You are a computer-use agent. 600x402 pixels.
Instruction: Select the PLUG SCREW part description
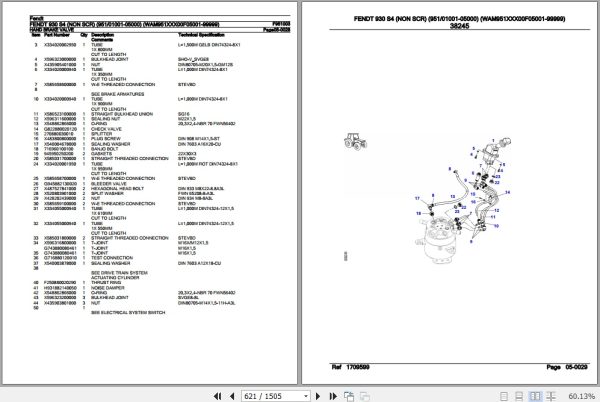[x=106, y=139]
